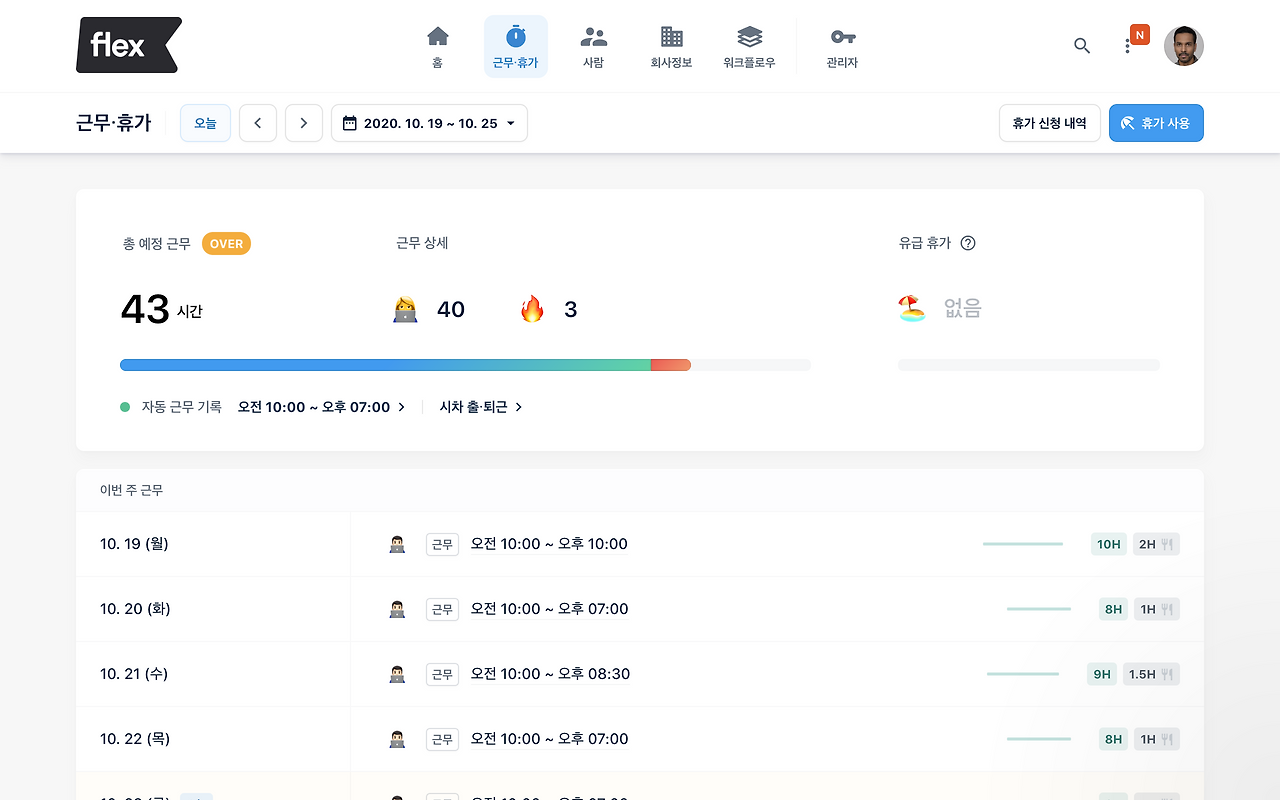Open the 관리자 admin tab
The image size is (1280, 800).
(842, 46)
